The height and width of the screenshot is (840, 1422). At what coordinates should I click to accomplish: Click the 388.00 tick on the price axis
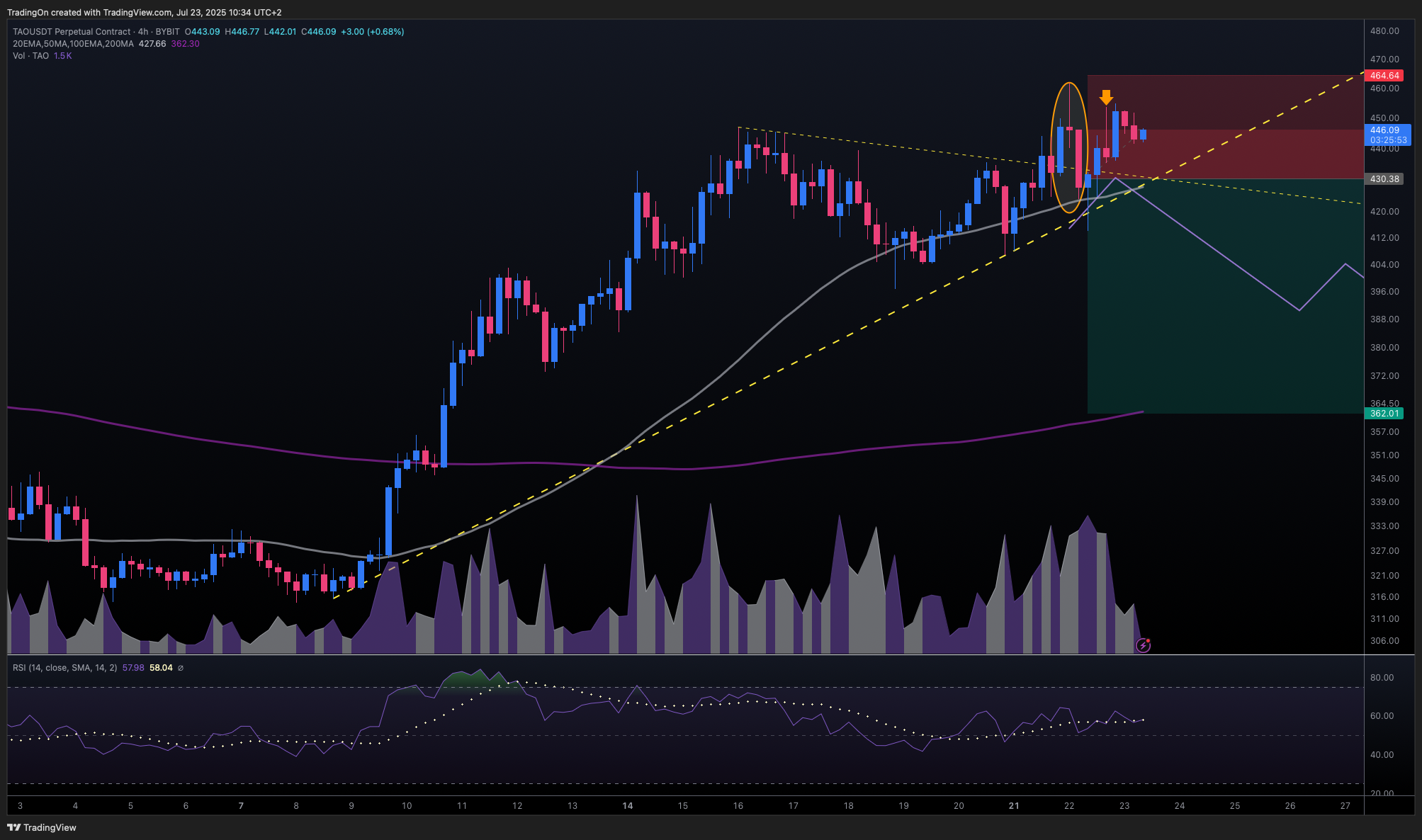pos(1384,319)
